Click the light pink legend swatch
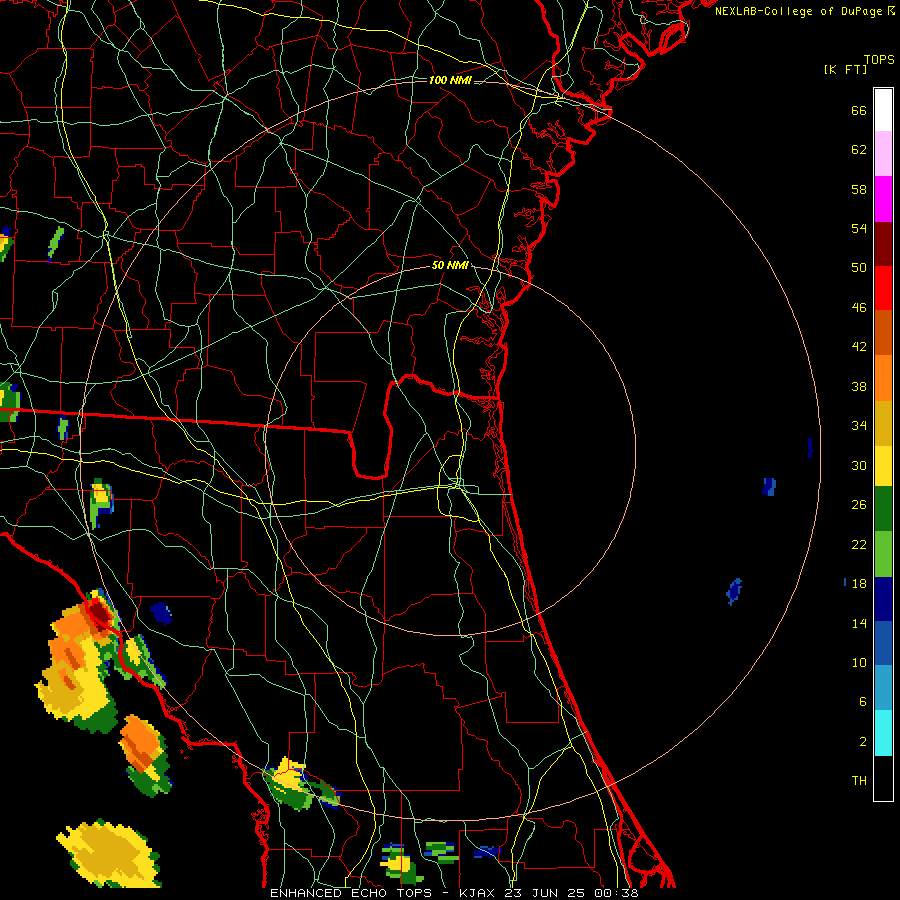The width and height of the screenshot is (900, 900). [x=883, y=154]
